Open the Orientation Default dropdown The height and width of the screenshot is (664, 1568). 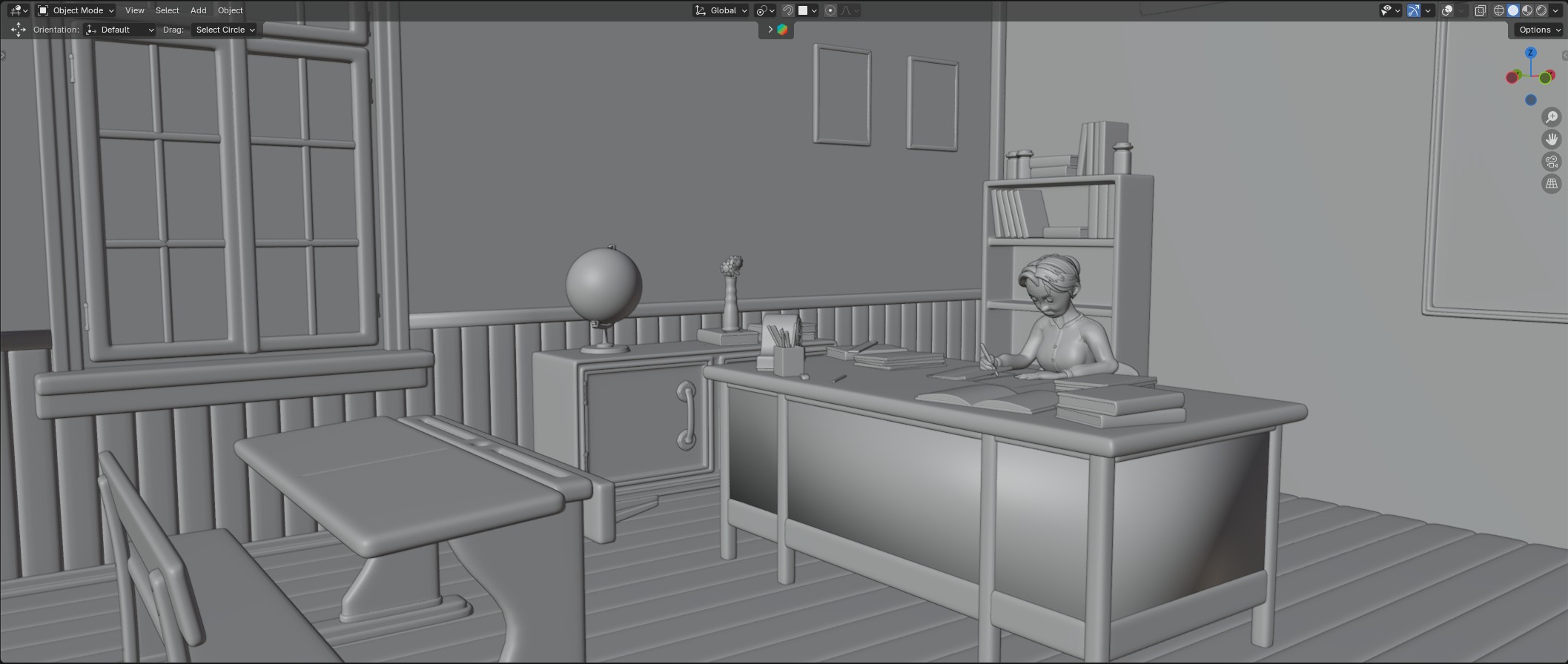coord(121,30)
